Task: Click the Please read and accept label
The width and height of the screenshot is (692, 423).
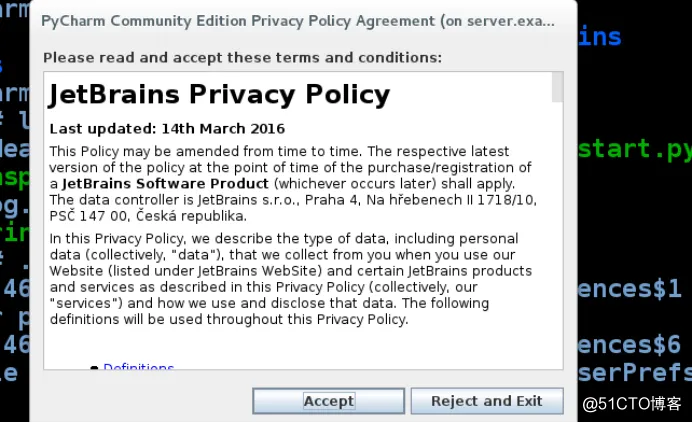Action: tap(243, 57)
